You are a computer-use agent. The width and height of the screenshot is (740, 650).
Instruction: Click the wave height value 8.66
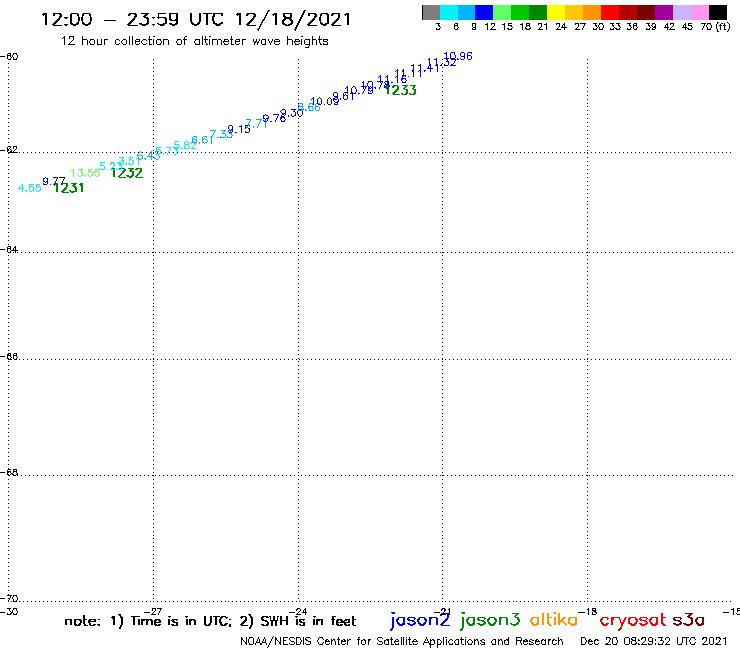[x=309, y=107]
